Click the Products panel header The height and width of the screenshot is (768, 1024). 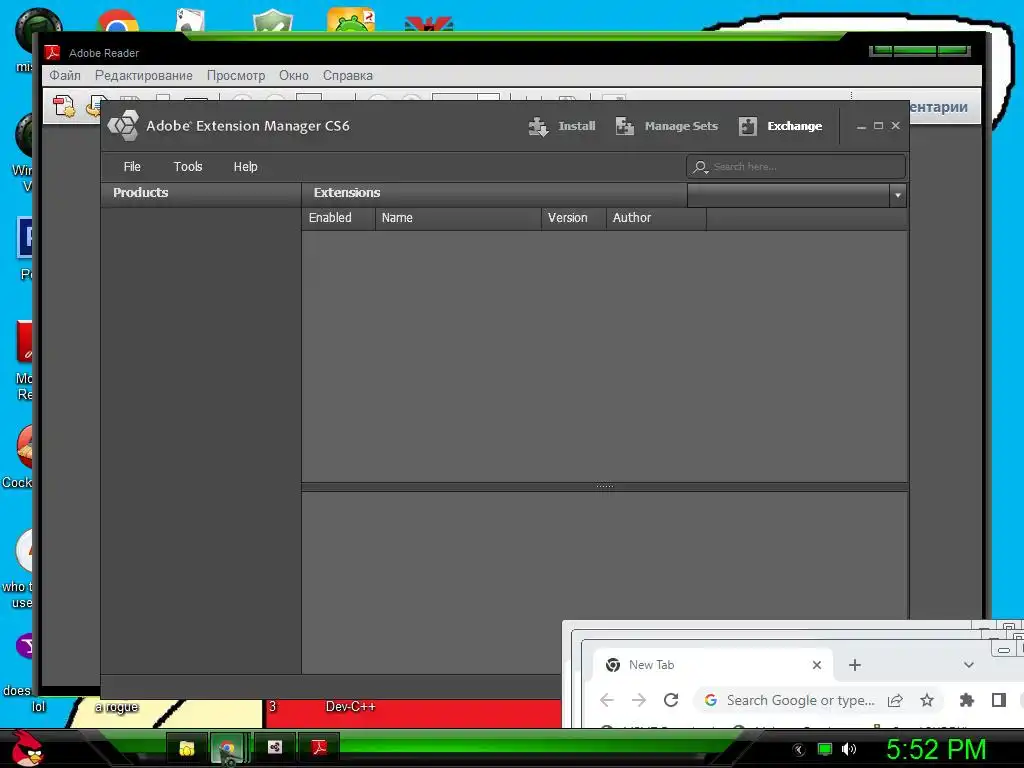point(200,193)
